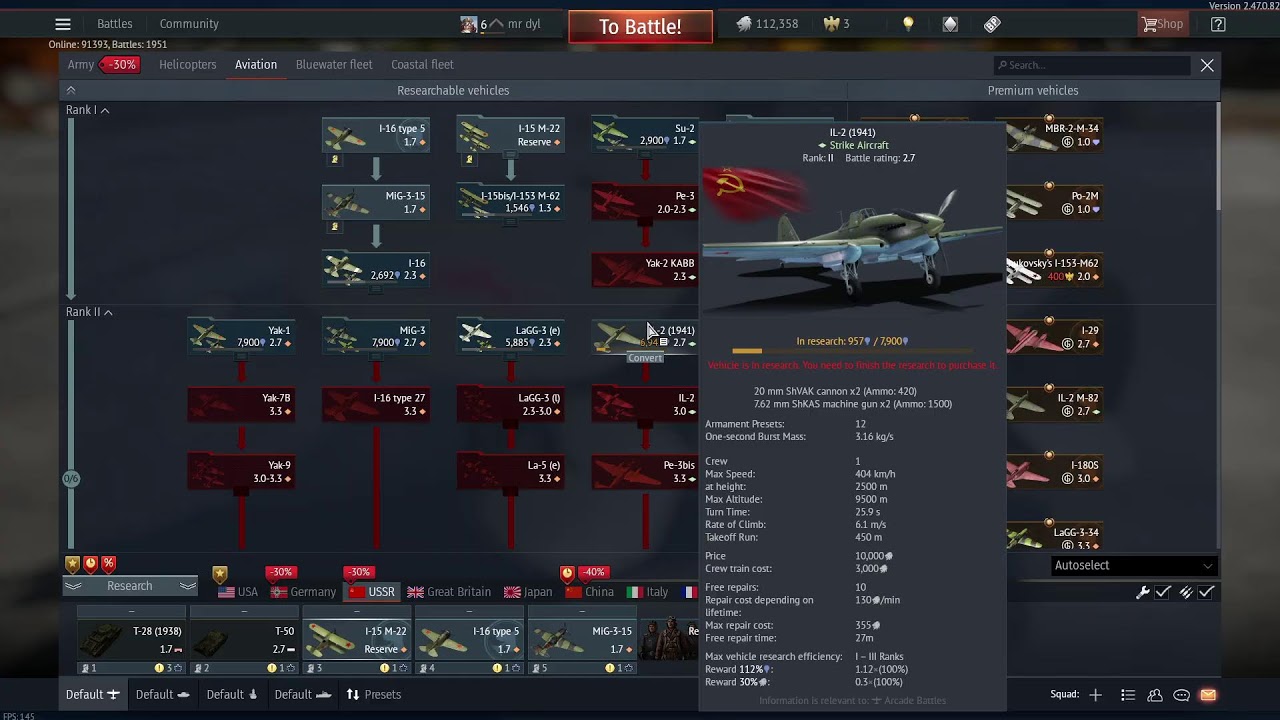Close the research tree window

pyautogui.click(x=1207, y=65)
